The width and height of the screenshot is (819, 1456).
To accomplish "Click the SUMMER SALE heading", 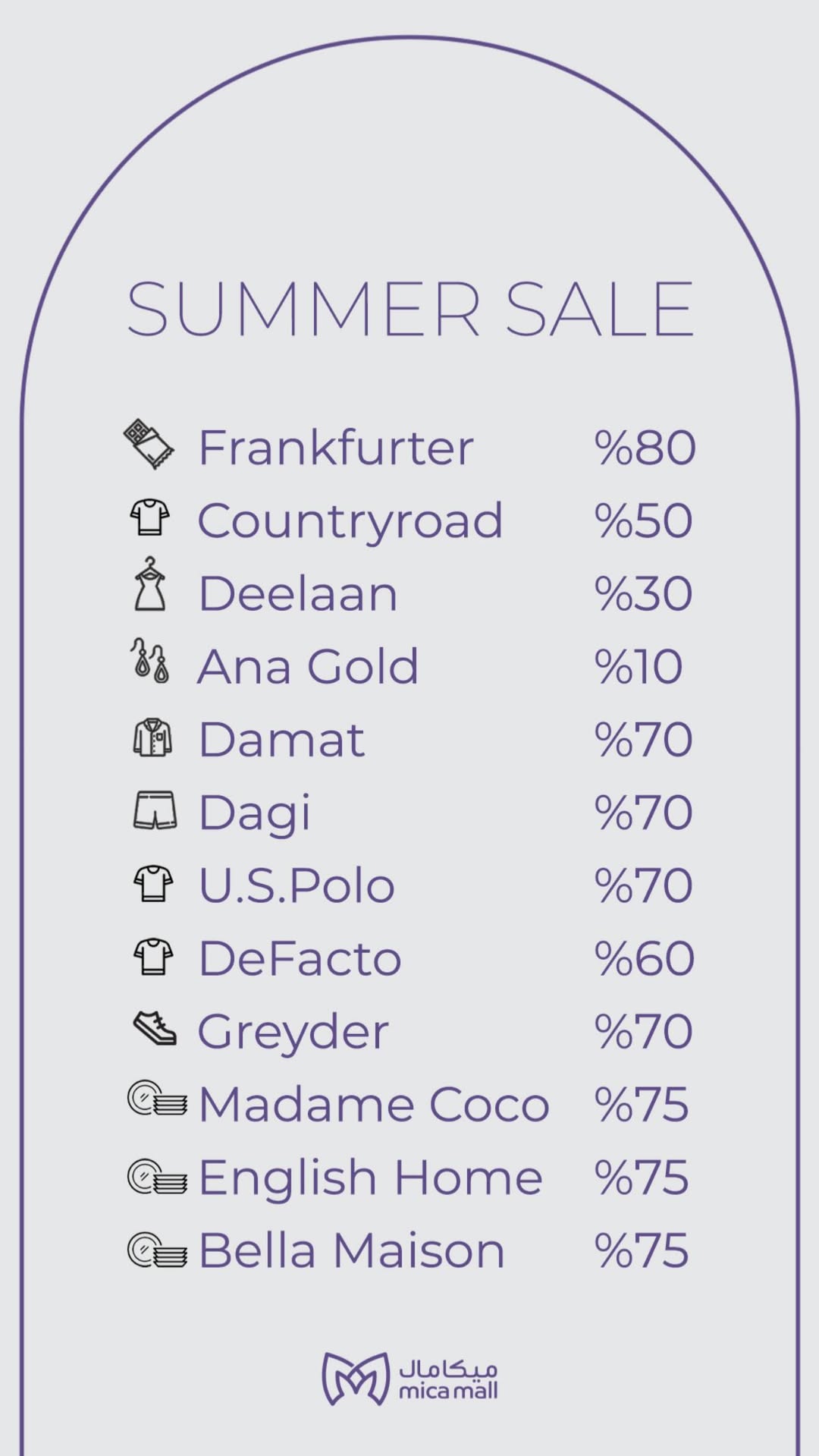I will [409, 309].
